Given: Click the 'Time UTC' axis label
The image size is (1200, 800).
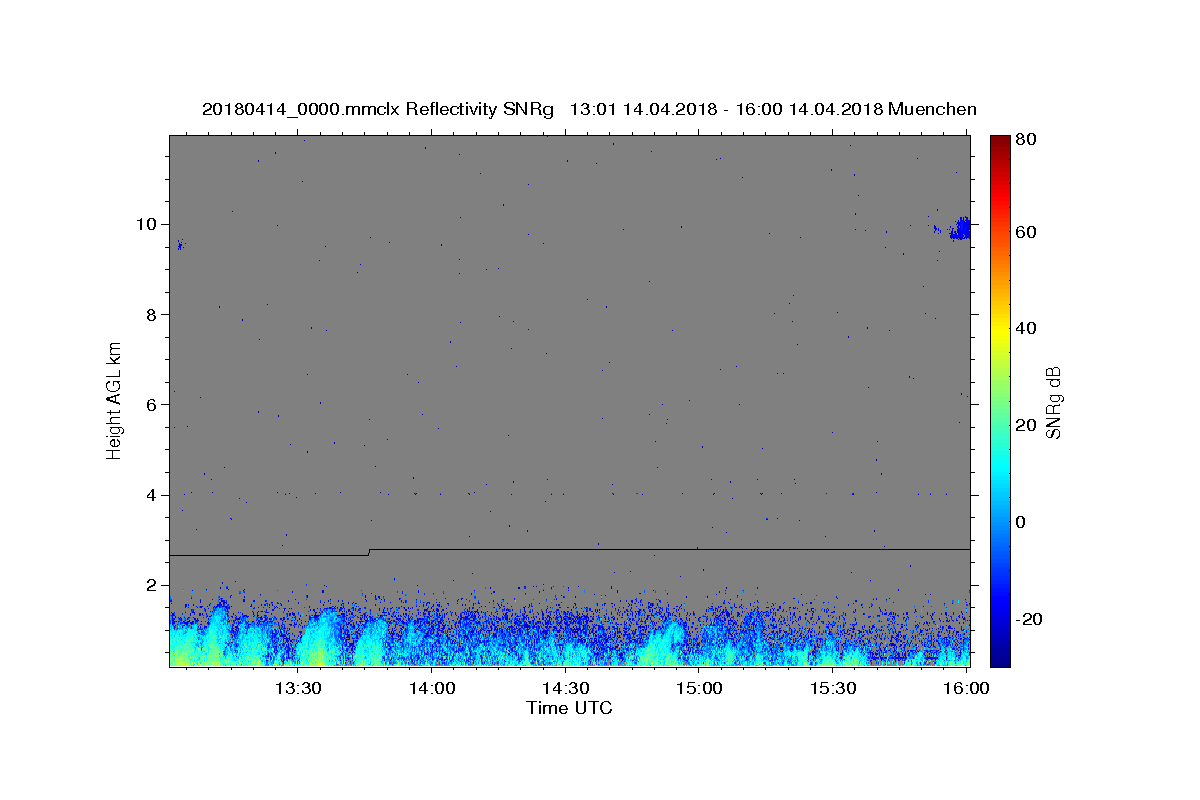Looking at the screenshot, I should [x=569, y=708].
